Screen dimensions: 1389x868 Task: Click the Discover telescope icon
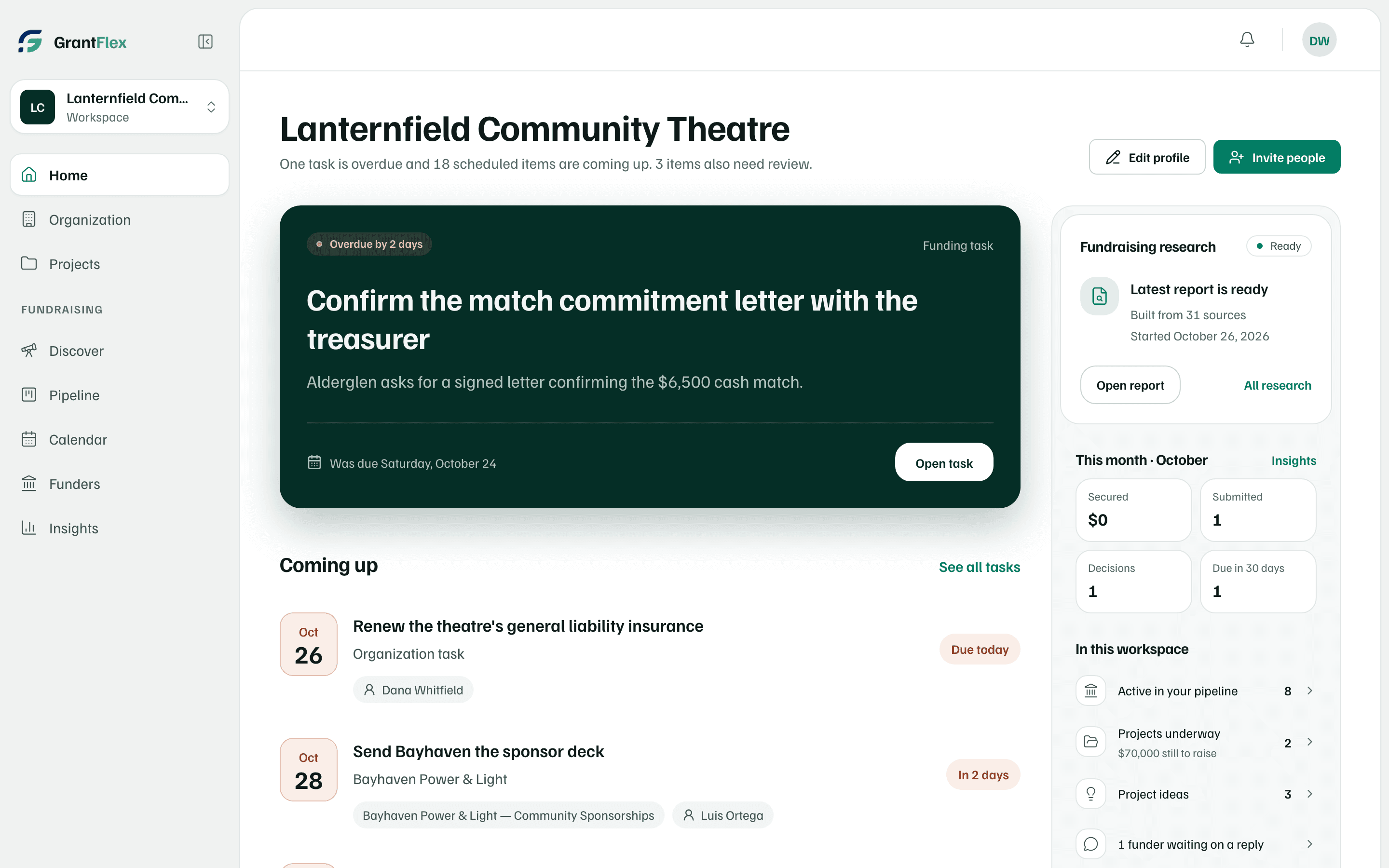tap(29, 350)
